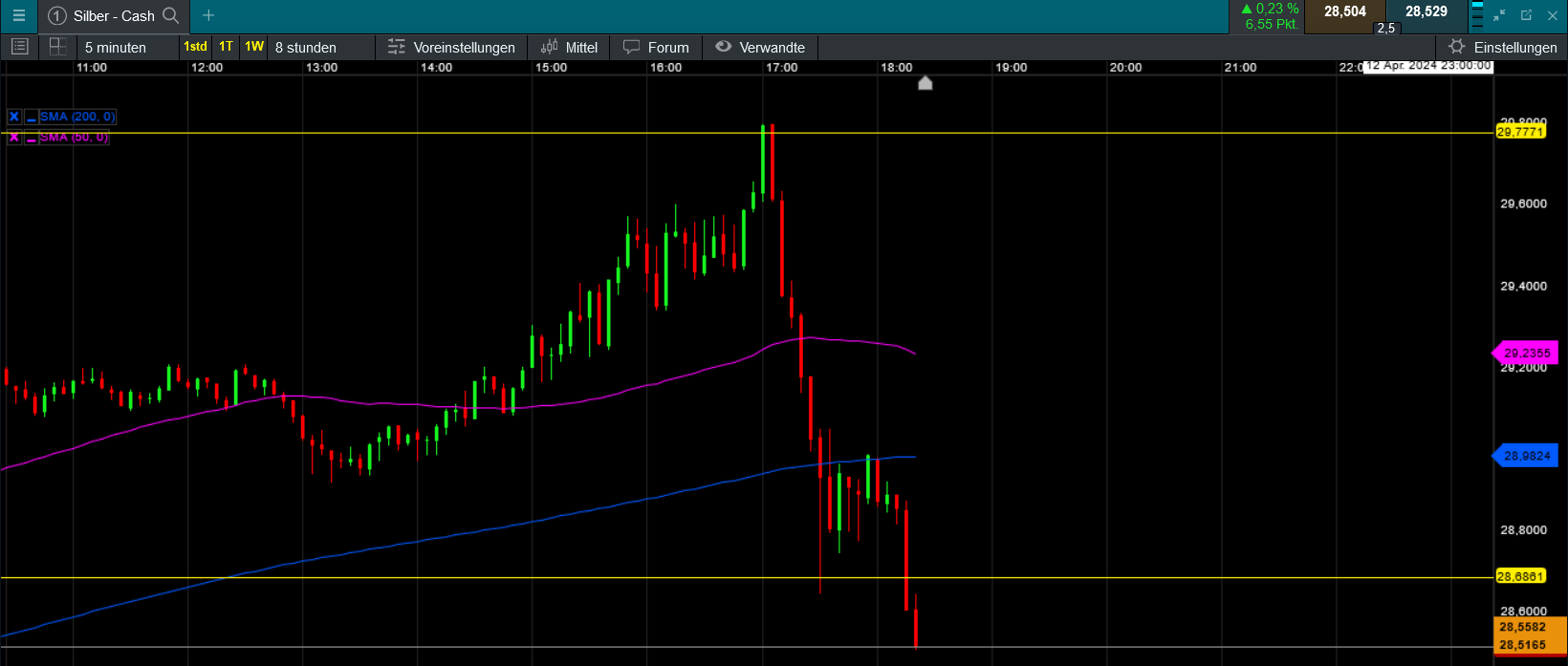Open the list panel icon in toolbar
The height and width of the screenshot is (666, 1568).
pyautogui.click(x=19, y=47)
